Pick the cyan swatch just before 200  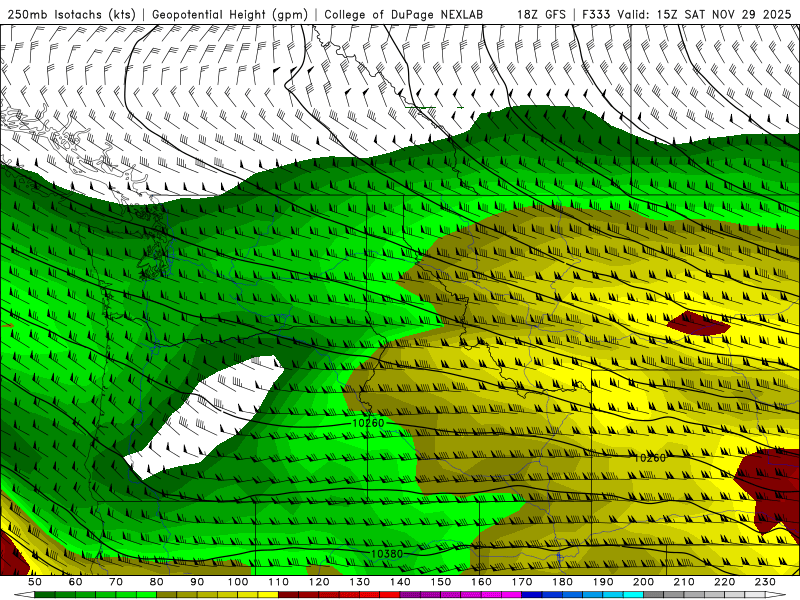[x=633, y=595]
